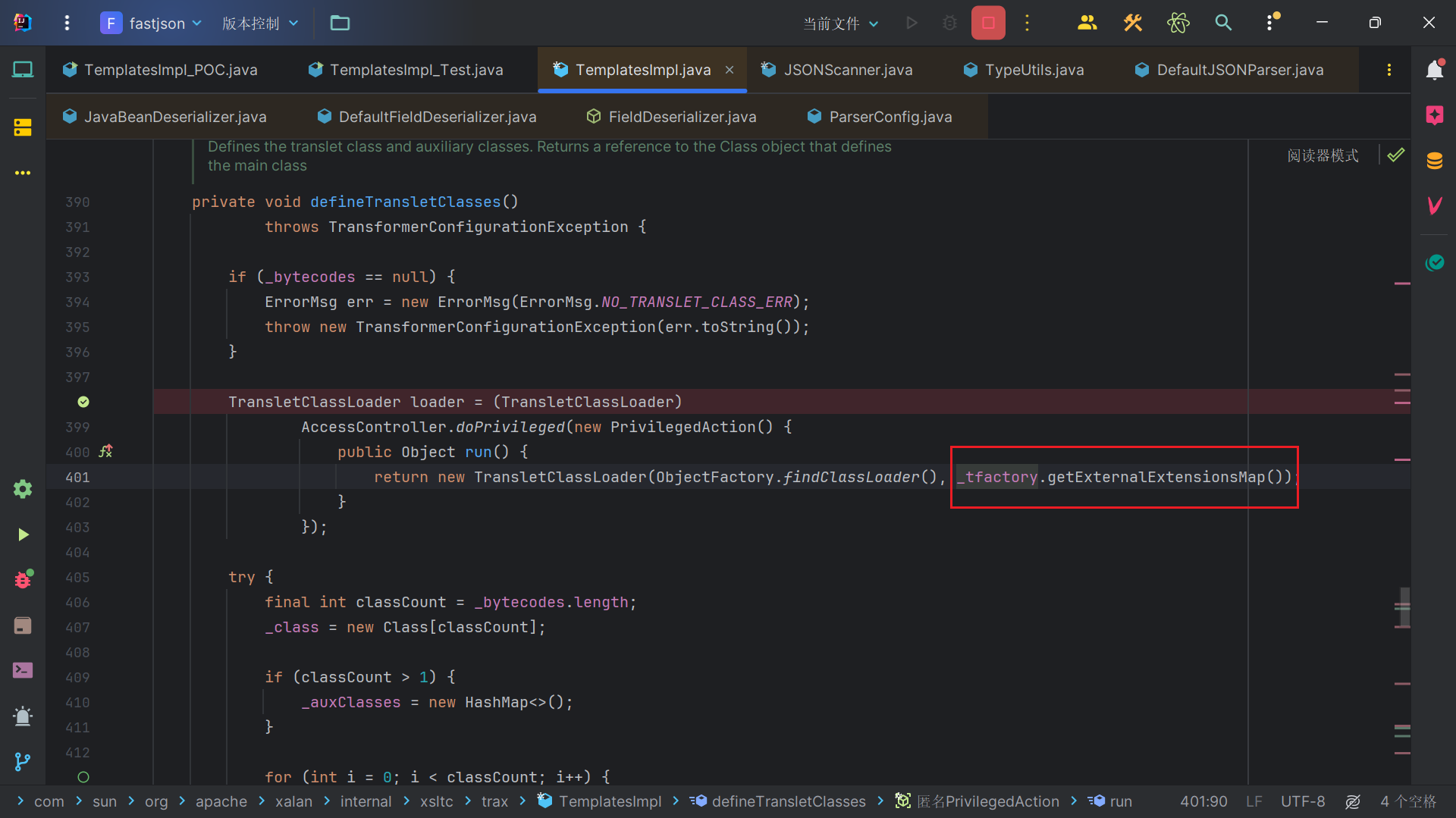
Task: Click the open folder icon in title bar
Action: [340, 23]
